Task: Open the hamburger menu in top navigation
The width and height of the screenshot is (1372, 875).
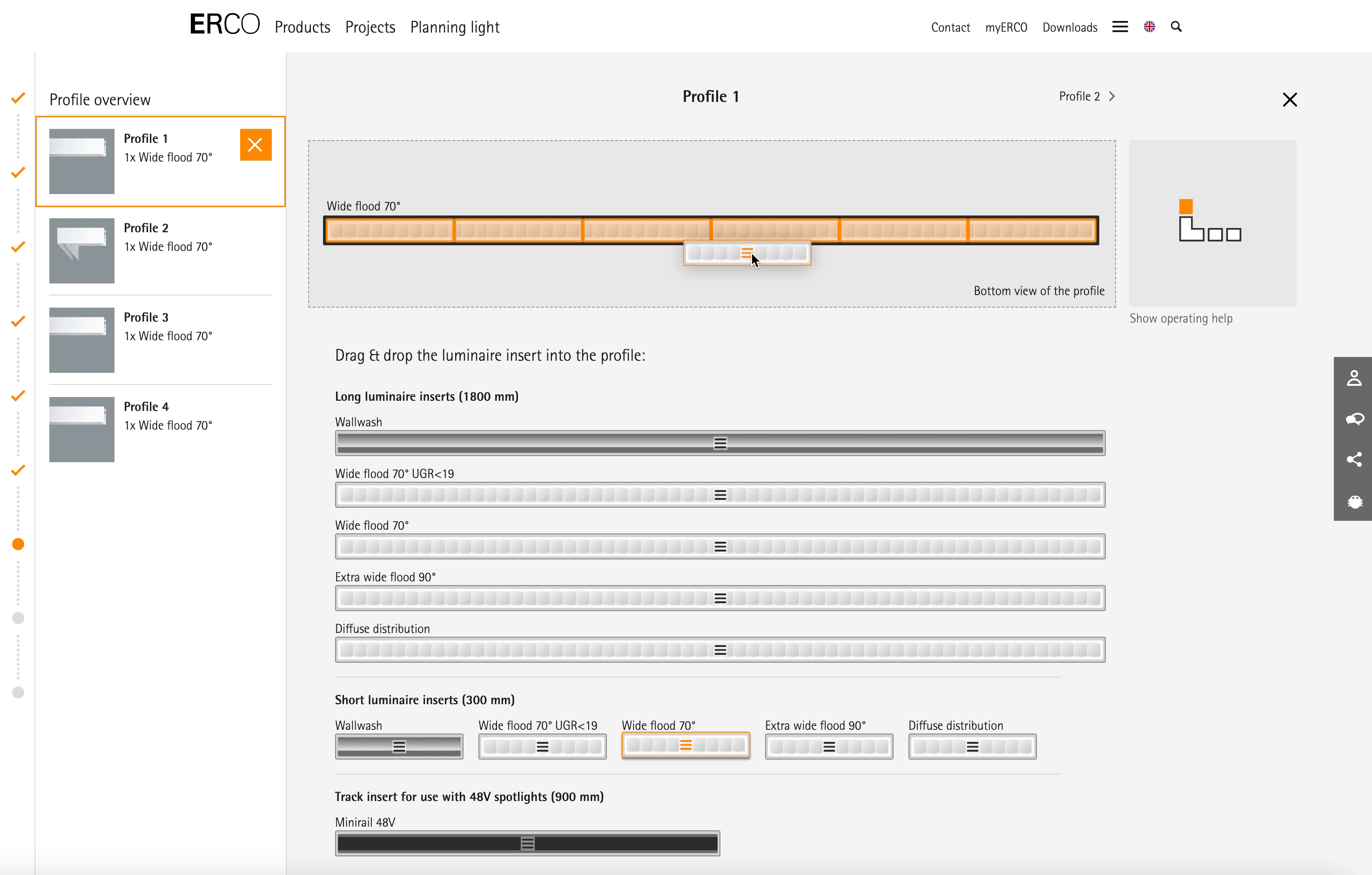Action: tap(1120, 27)
